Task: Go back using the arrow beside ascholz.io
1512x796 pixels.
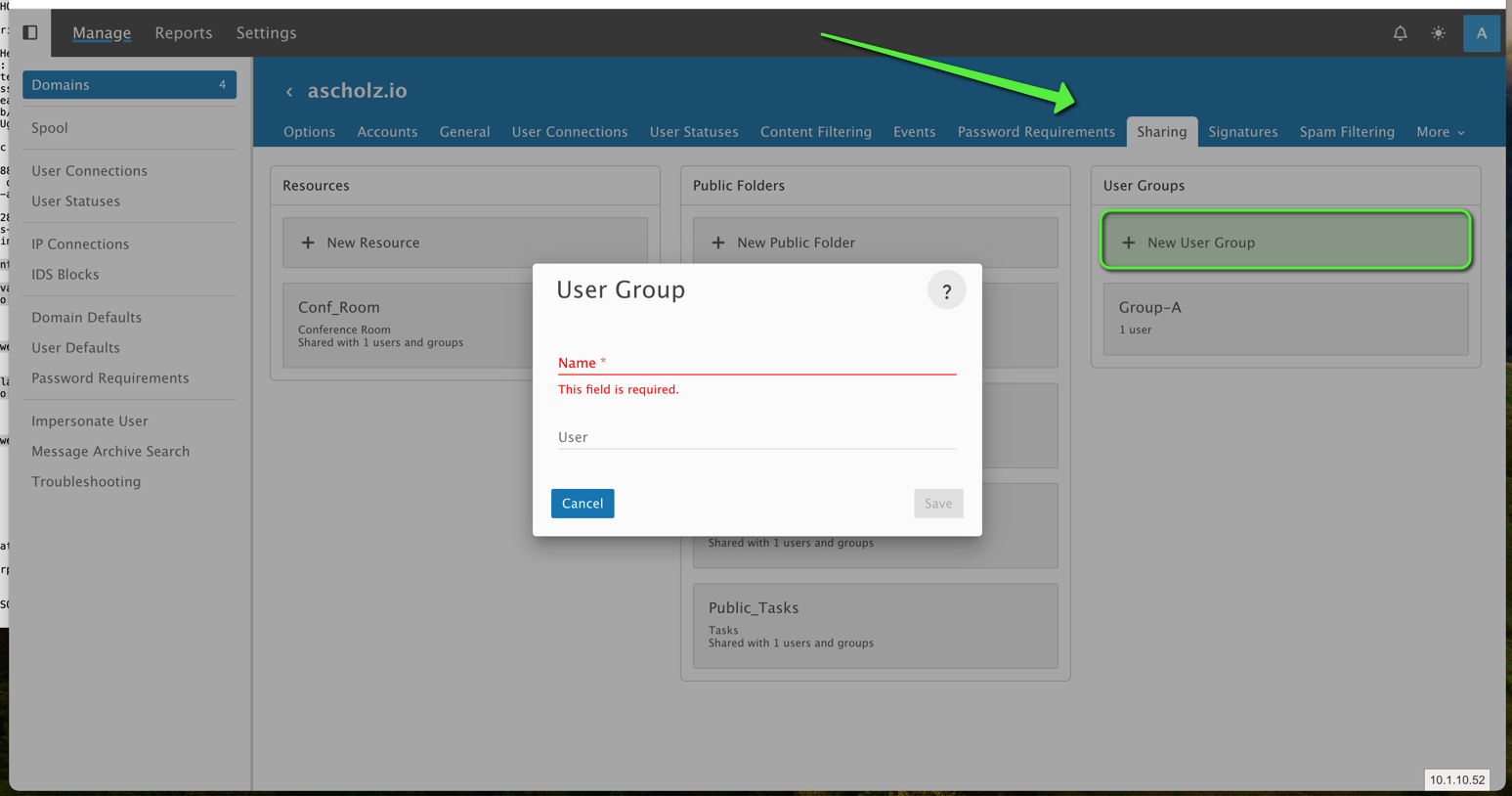Action: tap(289, 92)
